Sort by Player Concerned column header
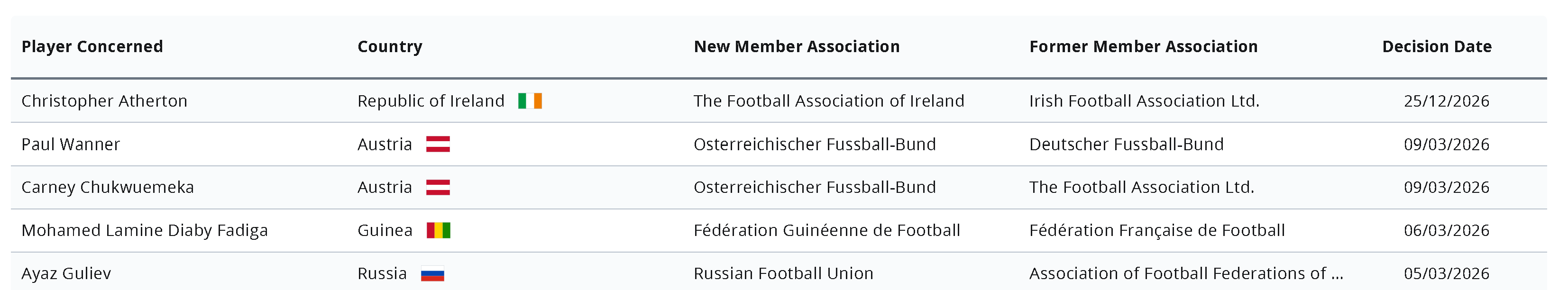This screenshot has width=1568, height=290. click(92, 47)
